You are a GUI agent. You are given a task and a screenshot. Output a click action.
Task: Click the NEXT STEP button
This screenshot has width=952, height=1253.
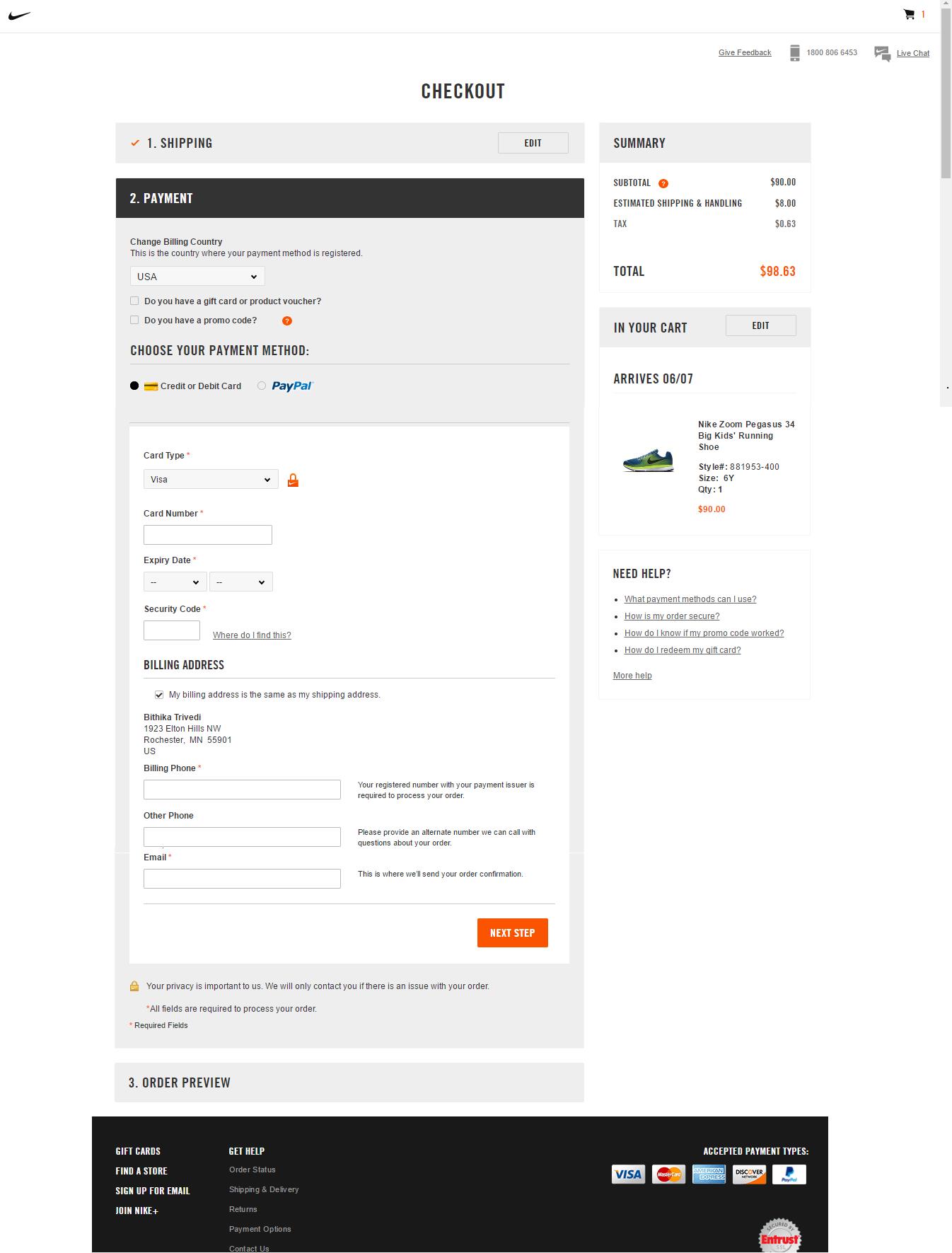point(511,932)
